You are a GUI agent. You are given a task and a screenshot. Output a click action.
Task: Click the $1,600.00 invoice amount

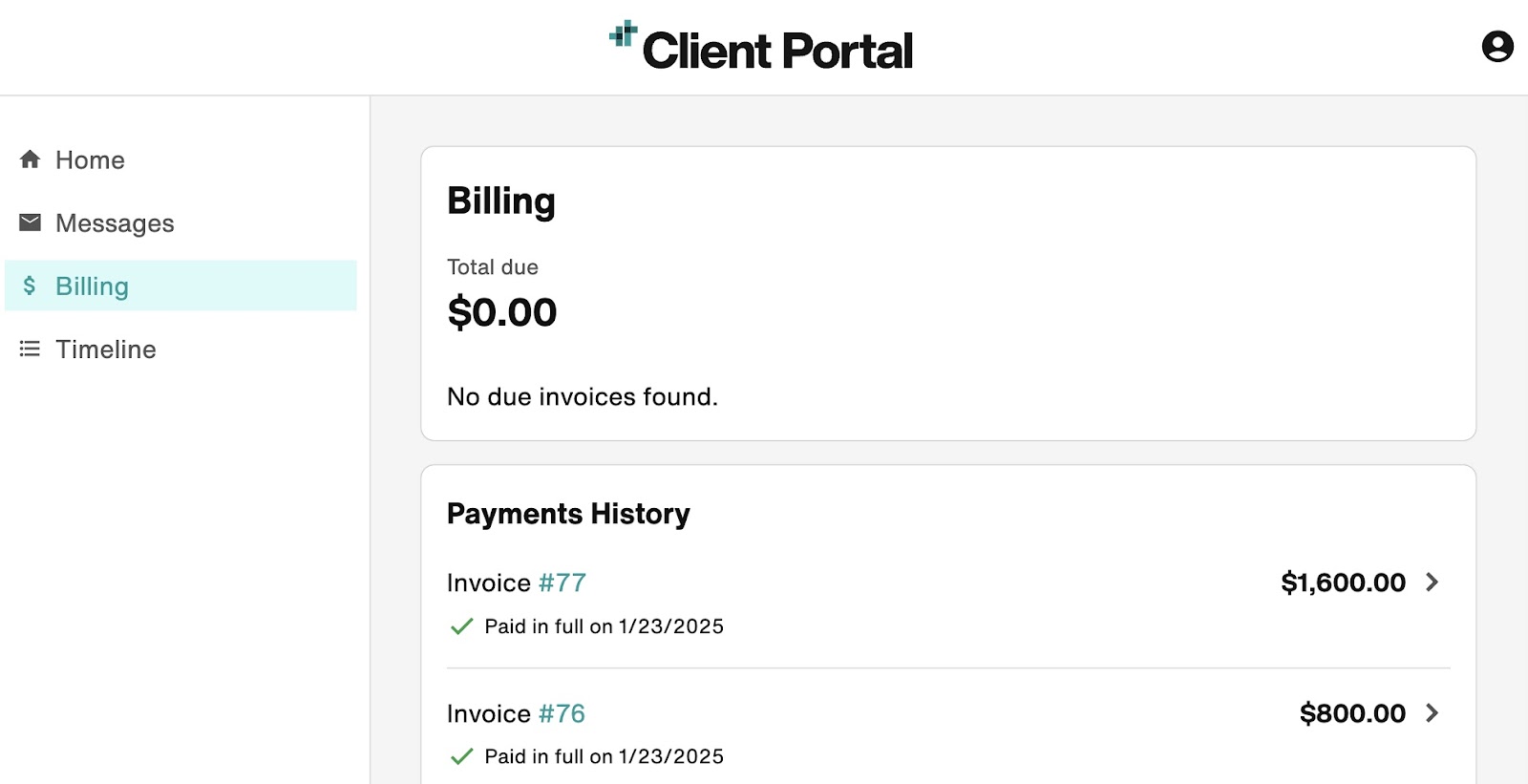pos(1343,583)
